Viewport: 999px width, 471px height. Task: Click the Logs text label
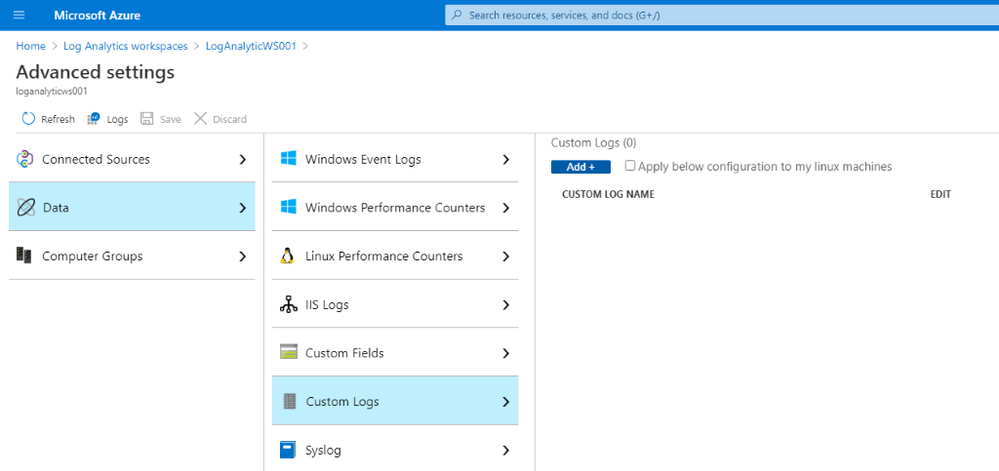[x=117, y=119]
